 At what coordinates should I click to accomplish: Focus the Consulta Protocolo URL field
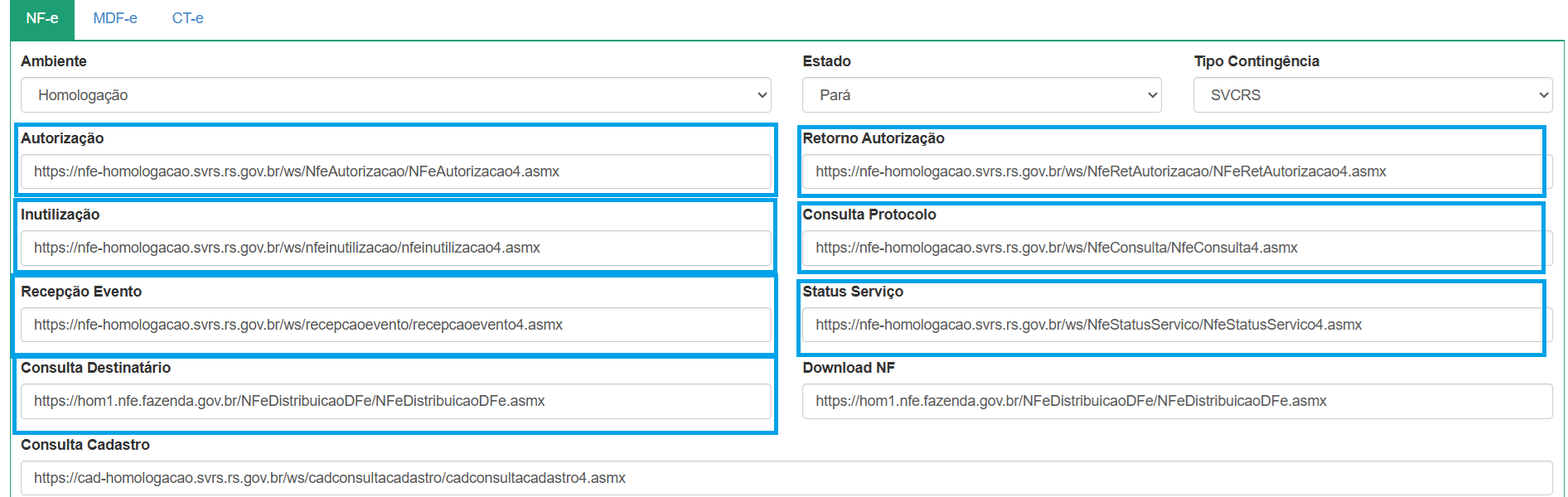point(1177,248)
